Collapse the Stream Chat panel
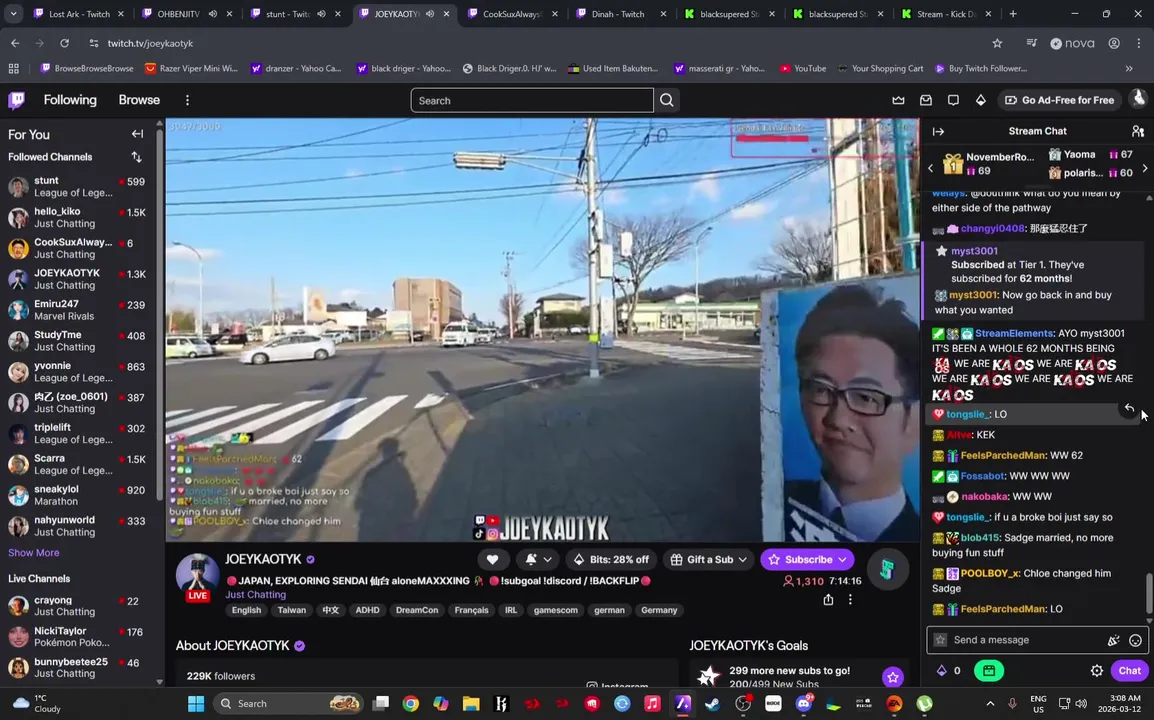The height and width of the screenshot is (720, 1154). click(938, 131)
